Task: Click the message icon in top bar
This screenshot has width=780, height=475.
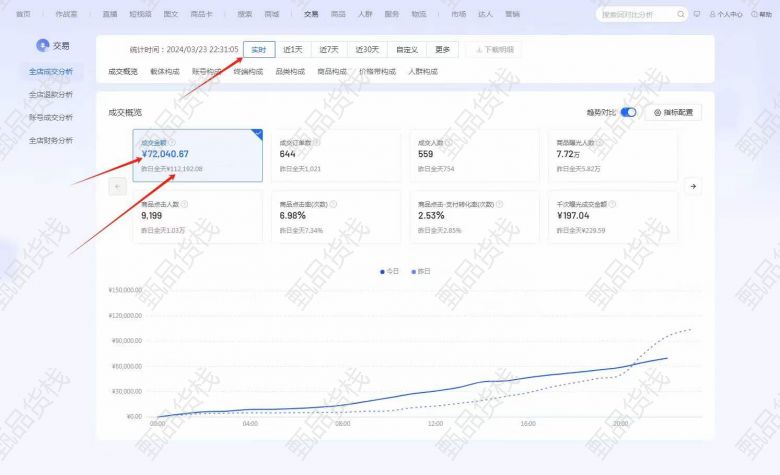Action: point(697,15)
